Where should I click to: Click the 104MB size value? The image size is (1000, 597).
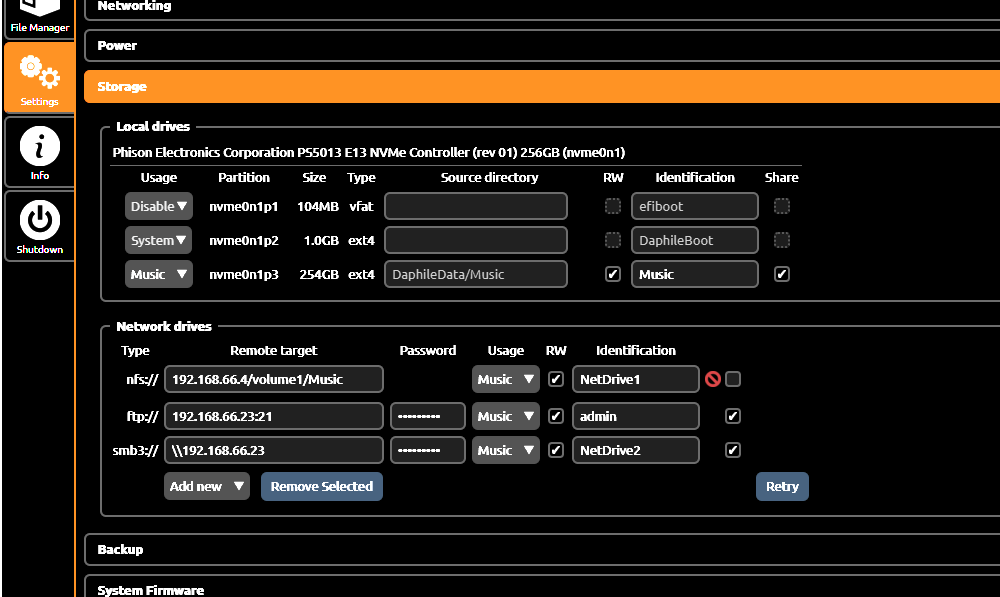[318, 207]
